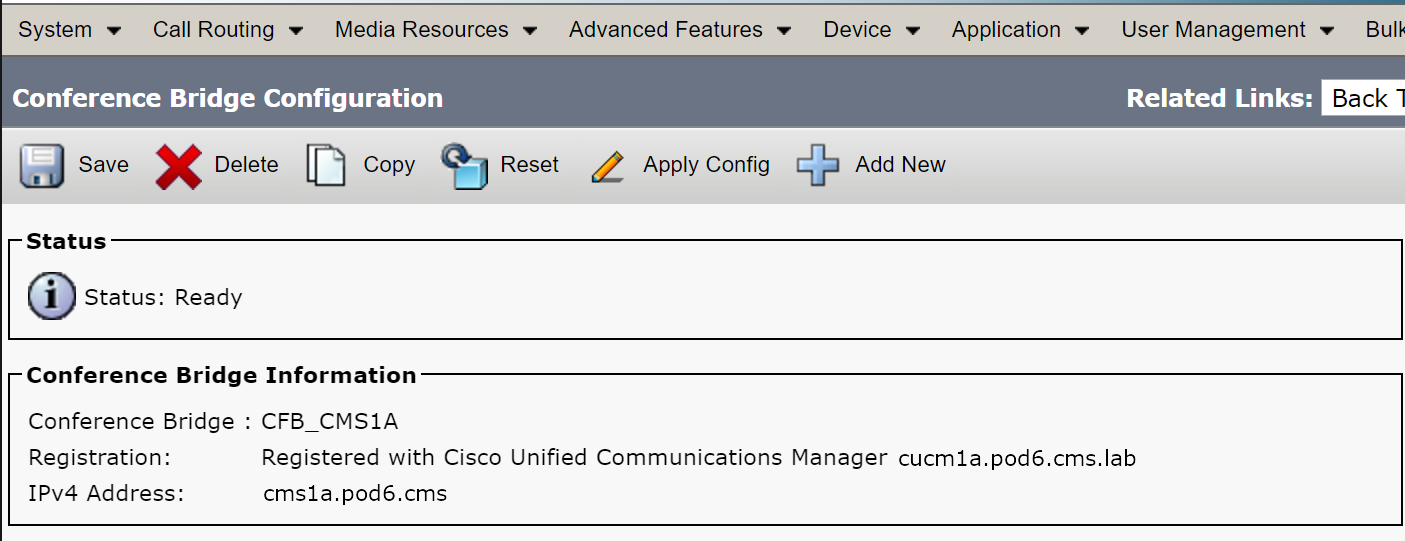Image resolution: width=1405 pixels, height=541 pixels.
Task: Click the Add New text button
Action: tap(900, 165)
